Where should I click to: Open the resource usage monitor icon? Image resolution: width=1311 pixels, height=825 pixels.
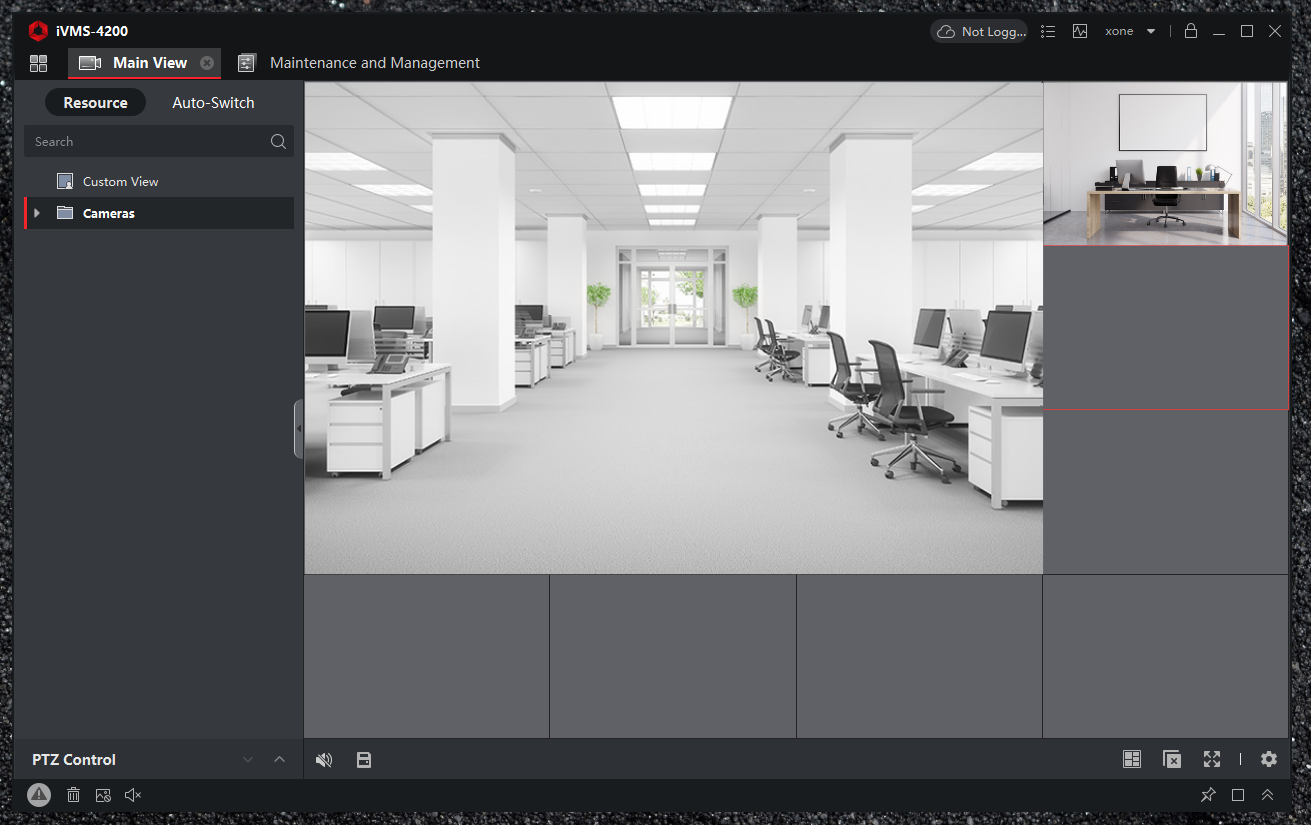(1080, 32)
